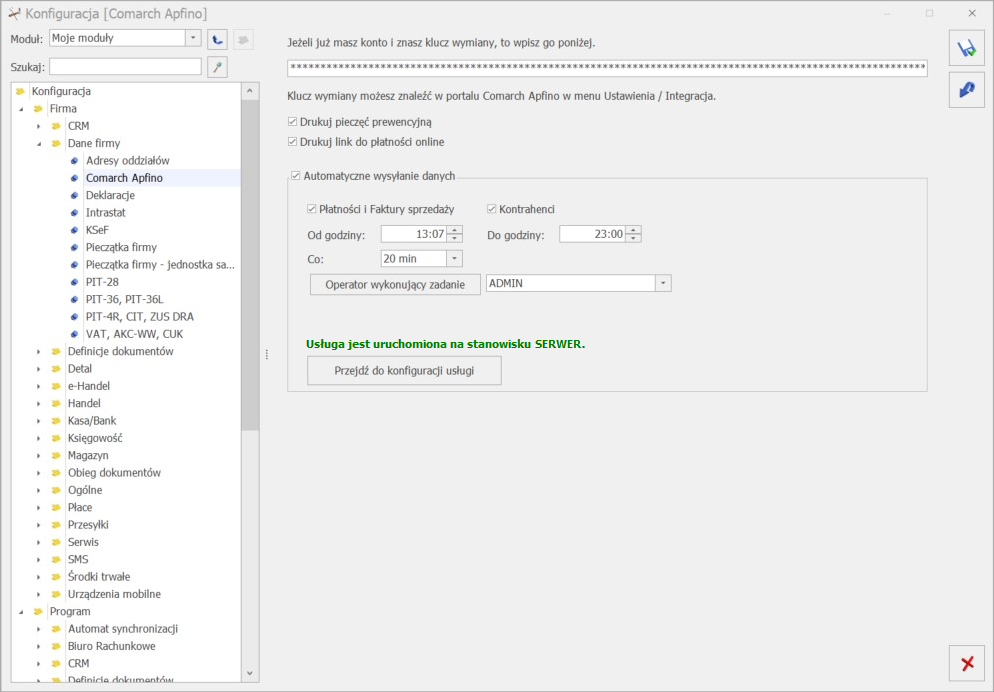Increase the Do godziny time with up arrow
Screen dimensions: 994x692
tap(633, 230)
